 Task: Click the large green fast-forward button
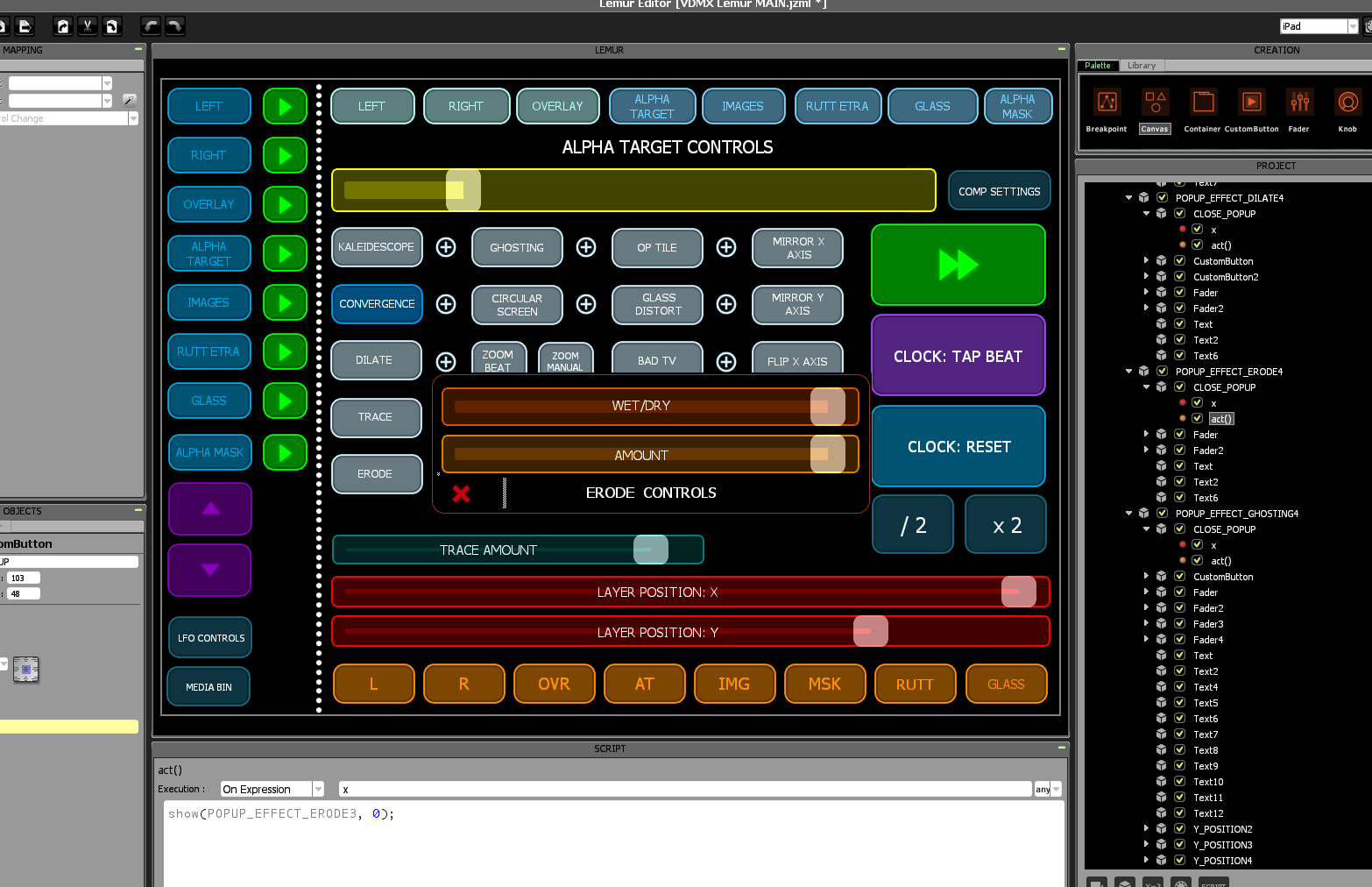tap(958, 265)
